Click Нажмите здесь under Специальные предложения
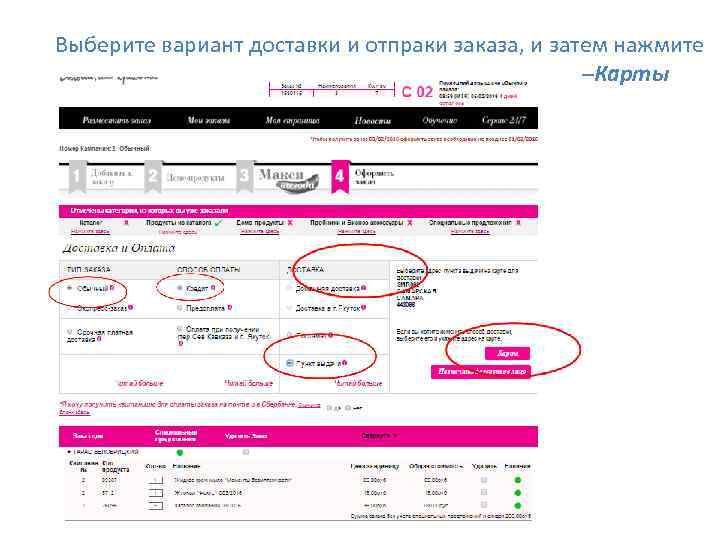This screenshot has height=540, width=720. 470,231
